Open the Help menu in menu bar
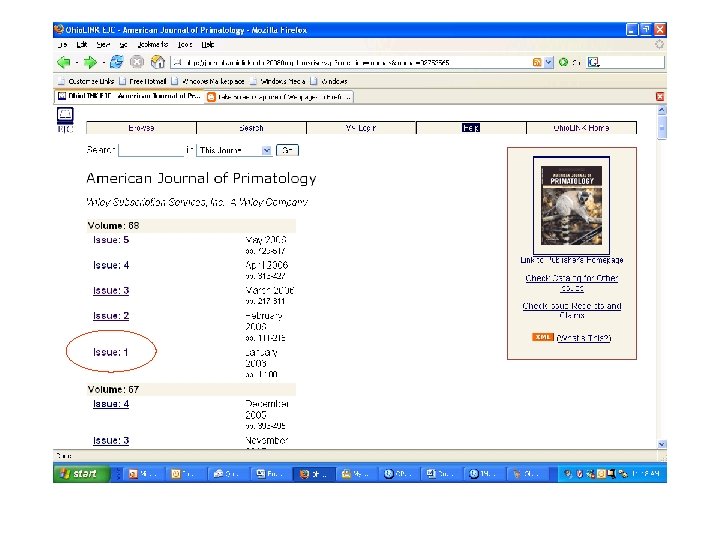 coord(208,45)
